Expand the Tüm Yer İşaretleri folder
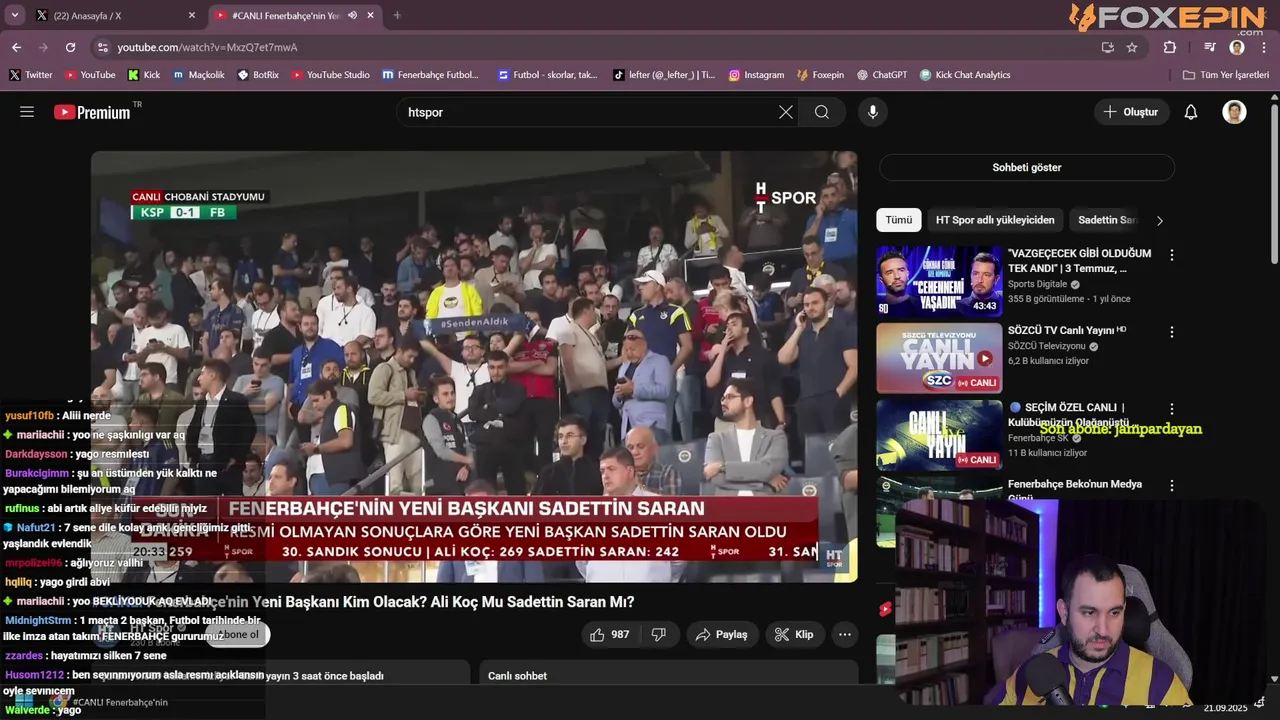Screen dimensions: 1280x720 [x=1225, y=75]
